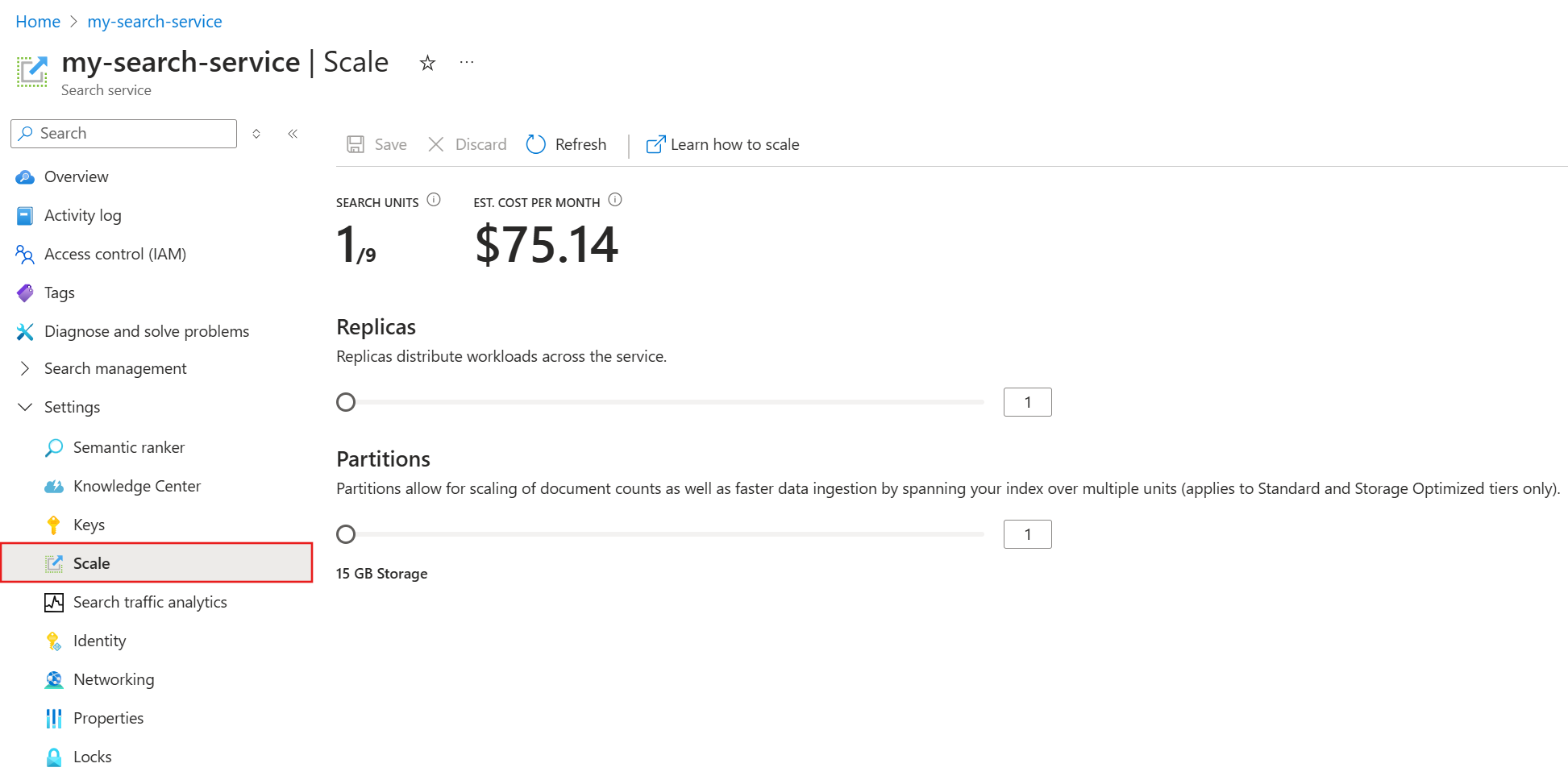Collapse the Settings section
The height and width of the screenshot is (780, 1568).
25,407
